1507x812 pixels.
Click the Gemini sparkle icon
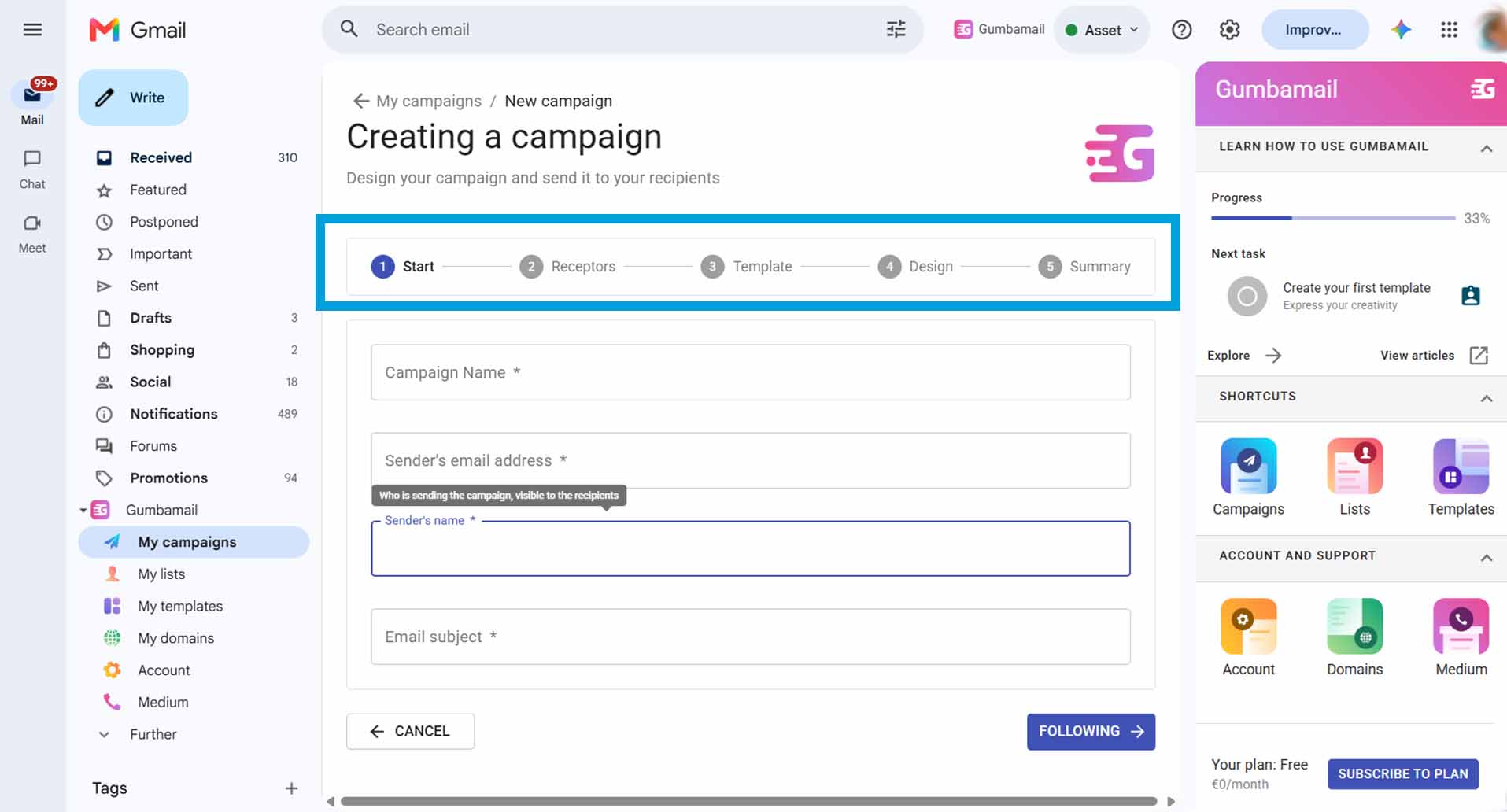pyautogui.click(x=1401, y=30)
